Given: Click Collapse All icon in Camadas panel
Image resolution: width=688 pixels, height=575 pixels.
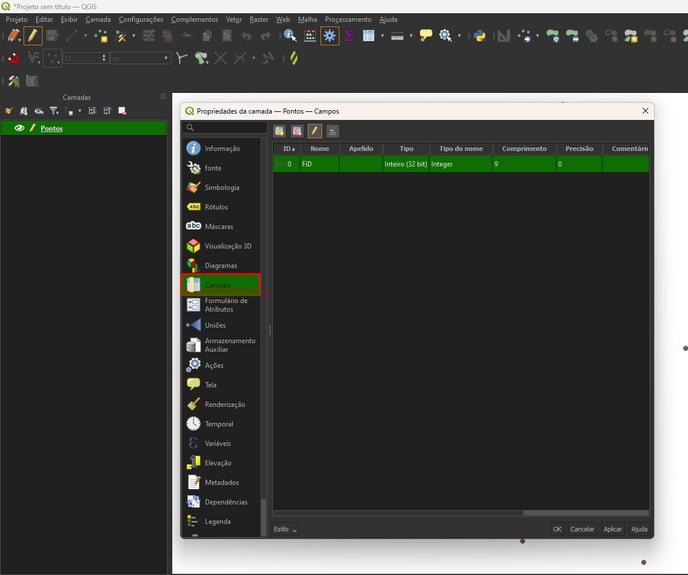Looking at the screenshot, I should coord(107,111).
